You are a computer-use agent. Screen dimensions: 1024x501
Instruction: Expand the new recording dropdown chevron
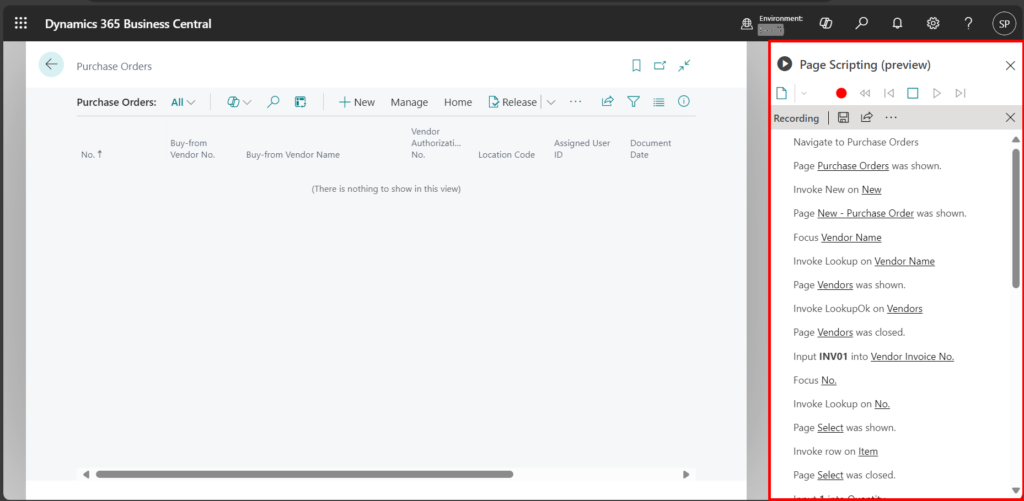804,93
